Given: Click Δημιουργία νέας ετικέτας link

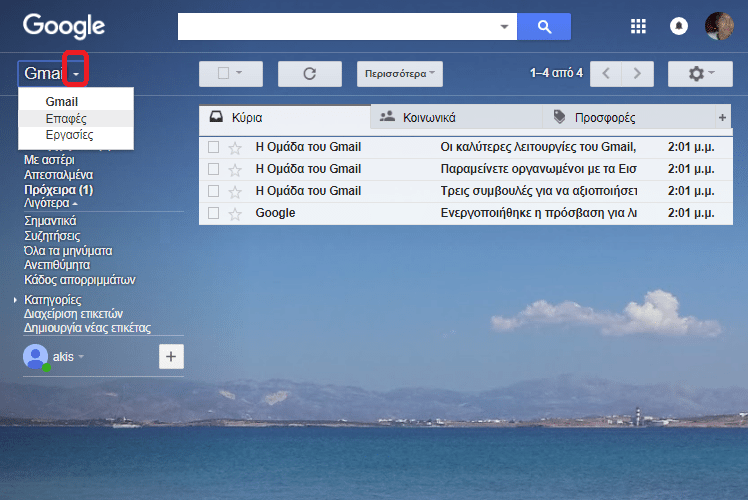Looking at the screenshot, I should tap(87, 328).
